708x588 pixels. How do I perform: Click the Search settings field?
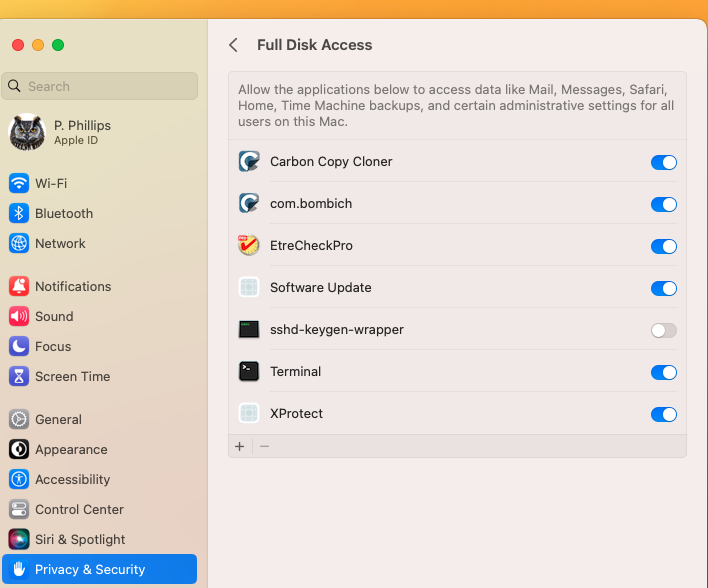100,86
